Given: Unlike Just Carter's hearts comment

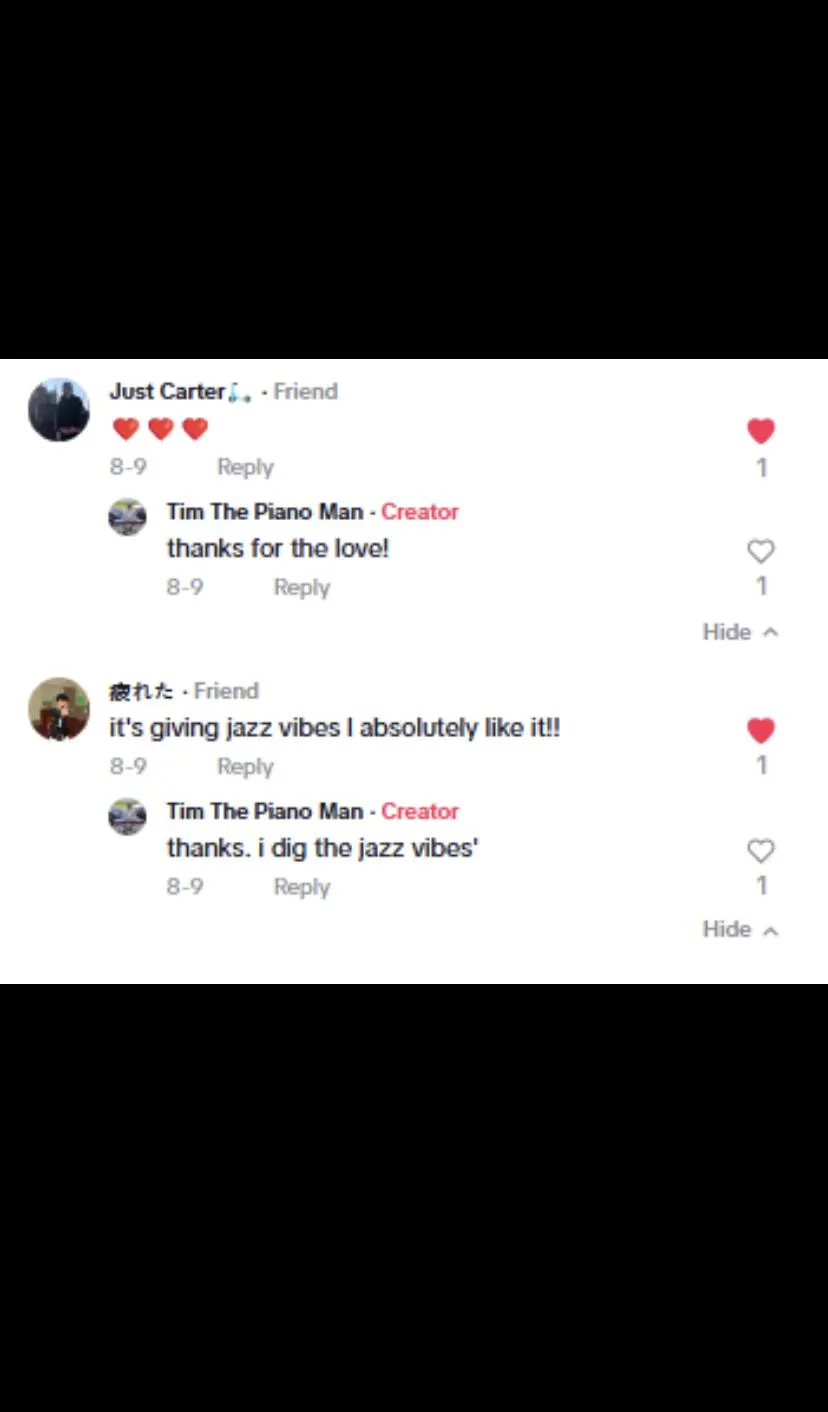Looking at the screenshot, I should [761, 431].
